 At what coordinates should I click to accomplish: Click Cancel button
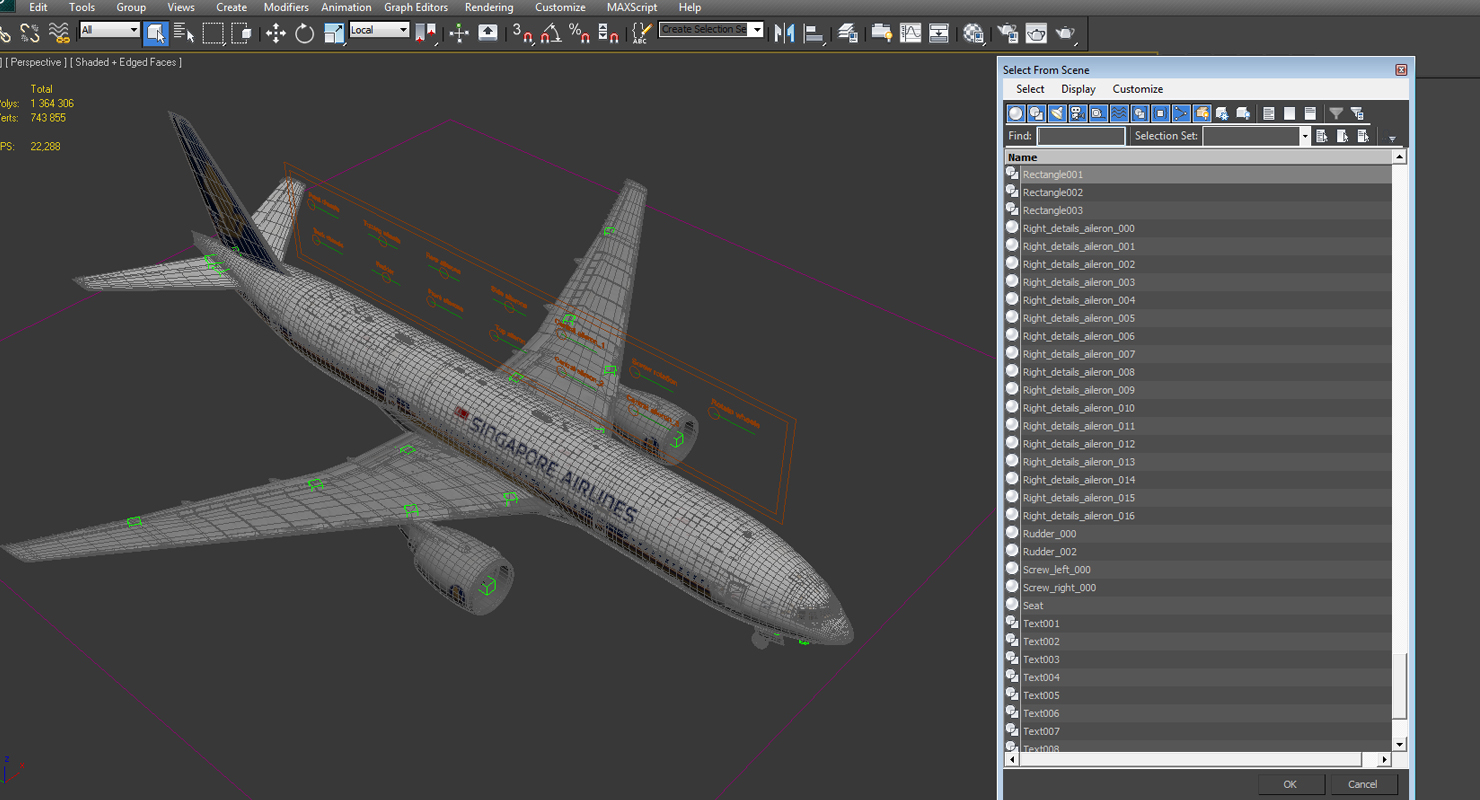point(1363,784)
